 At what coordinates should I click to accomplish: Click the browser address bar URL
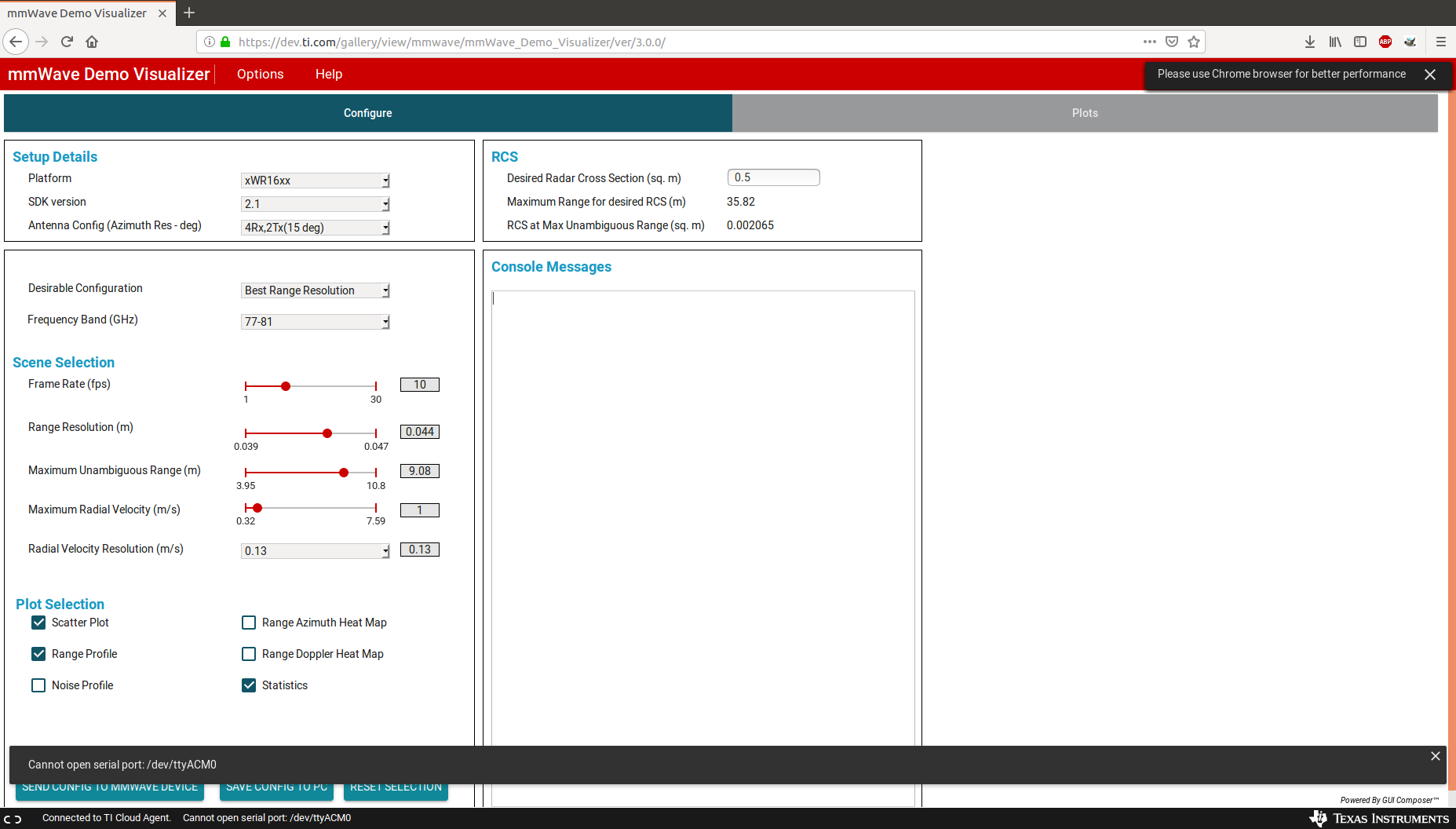pos(452,42)
